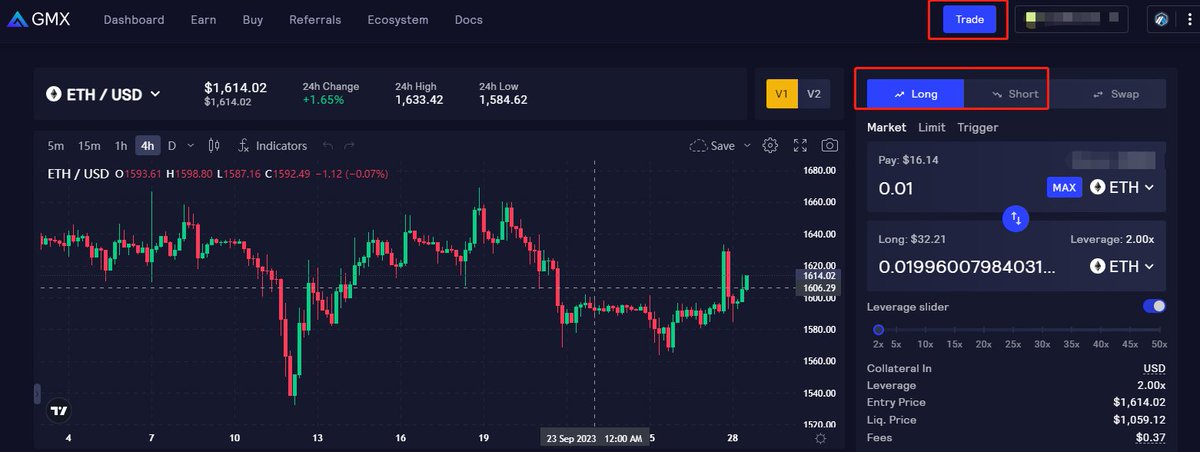The image size is (1200, 452).
Task: Open the Pay token ETH dropdown
Action: pyautogui.click(x=1122, y=187)
